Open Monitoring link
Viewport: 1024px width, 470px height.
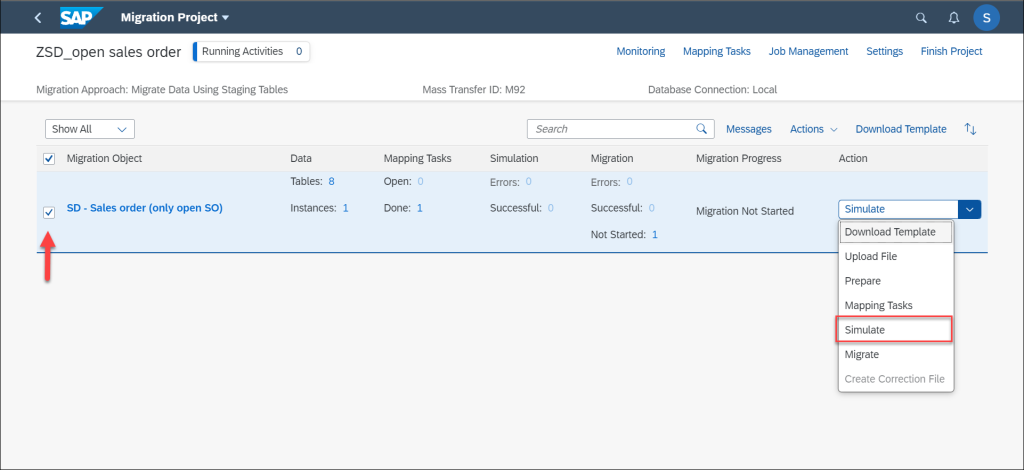tap(641, 51)
